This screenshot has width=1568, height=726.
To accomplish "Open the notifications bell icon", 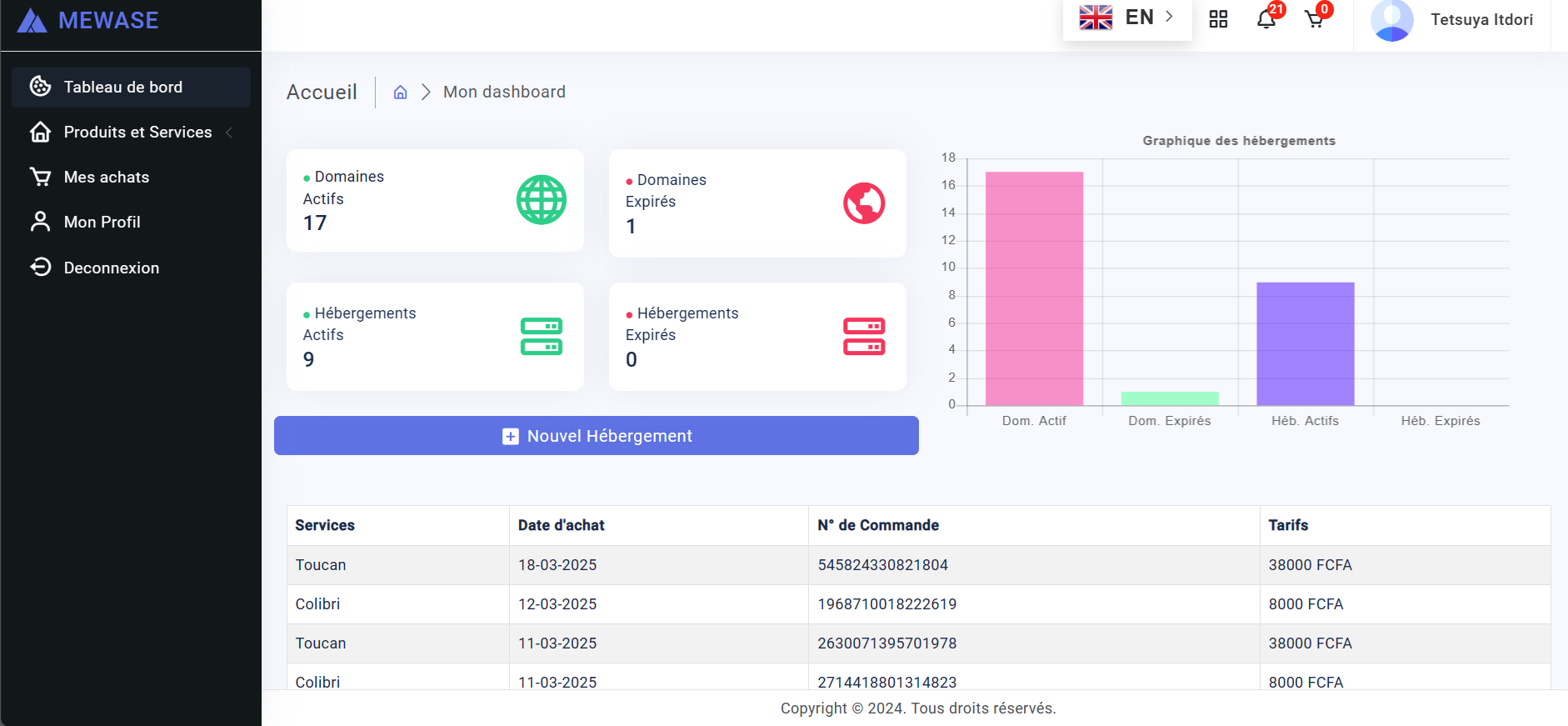I will pos(1266,19).
